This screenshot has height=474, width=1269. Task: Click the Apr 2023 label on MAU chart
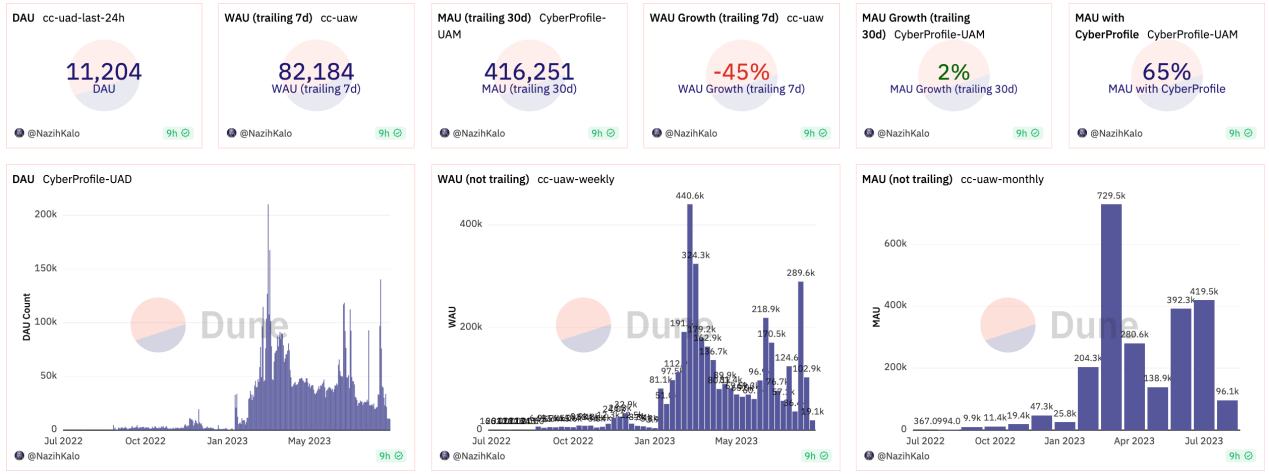tap(1134, 439)
